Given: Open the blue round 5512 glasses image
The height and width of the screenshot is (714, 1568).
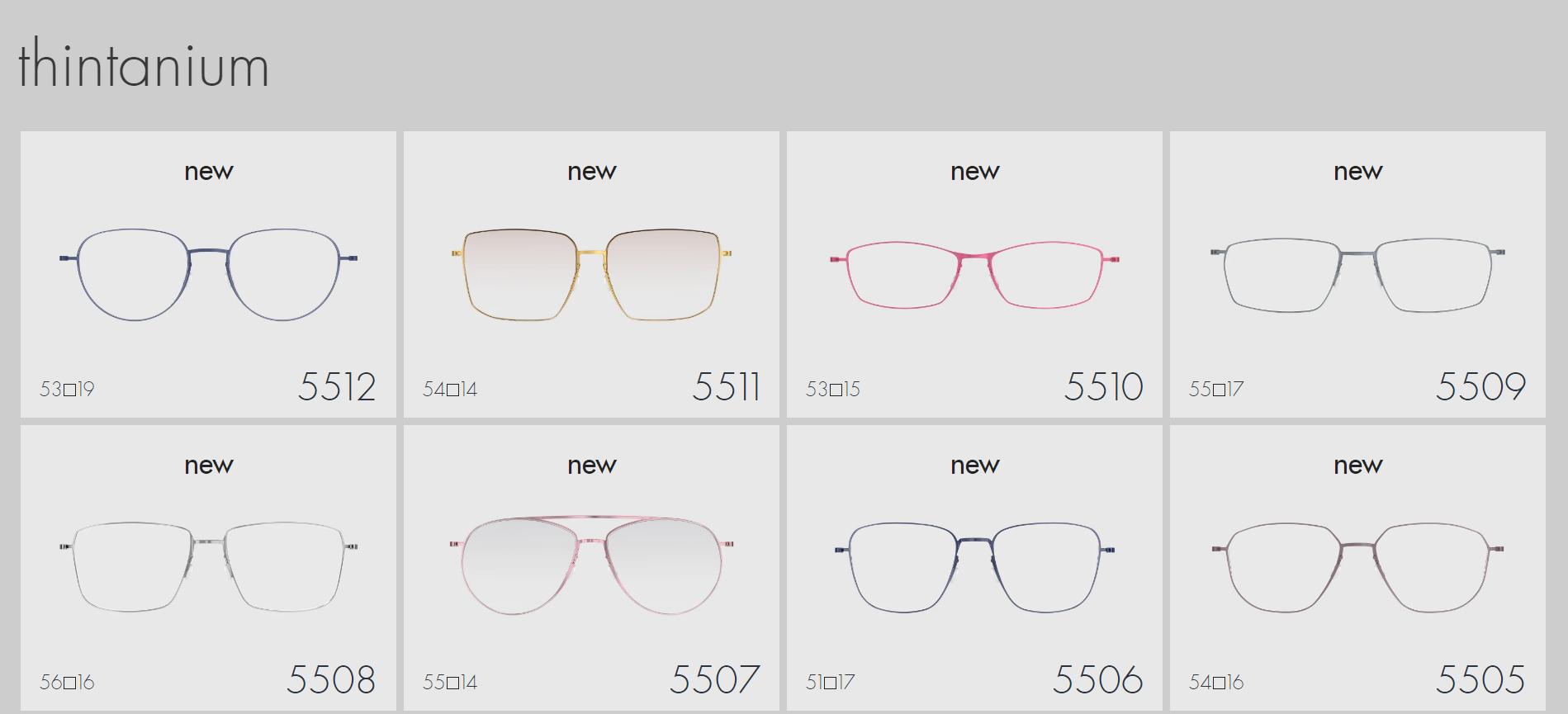Looking at the screenshot, I should (208, 275).
